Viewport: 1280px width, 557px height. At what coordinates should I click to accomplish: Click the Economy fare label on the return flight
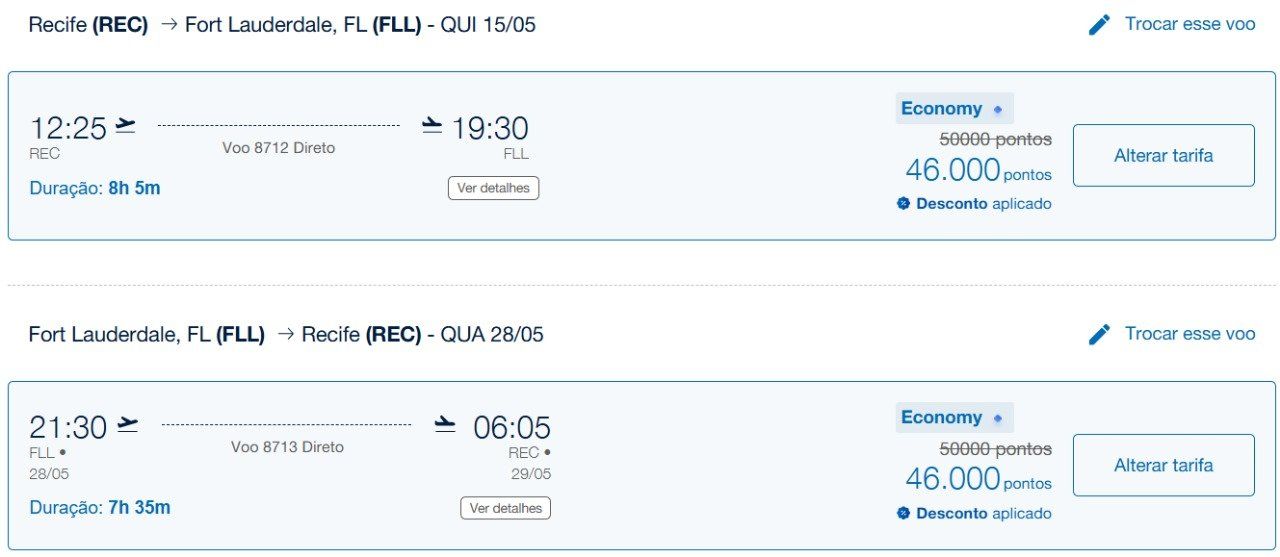(941, 418)
